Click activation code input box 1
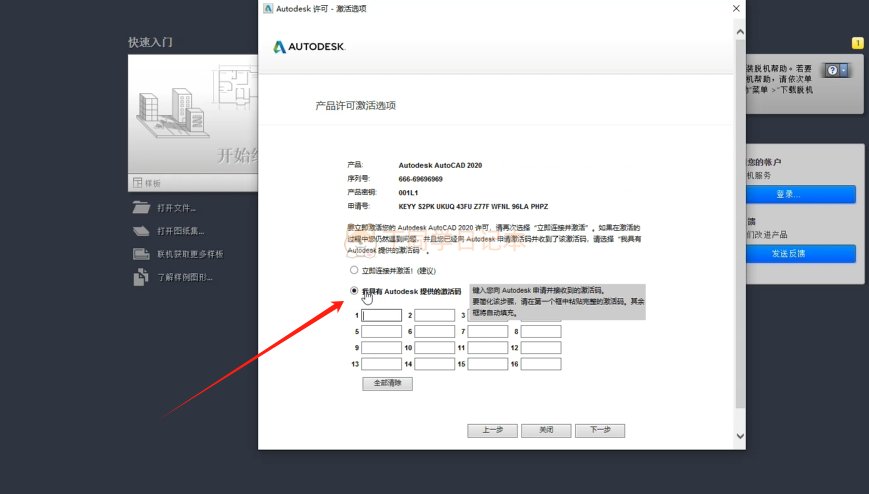This screenshot has width=869, height=494. (381, 315)
